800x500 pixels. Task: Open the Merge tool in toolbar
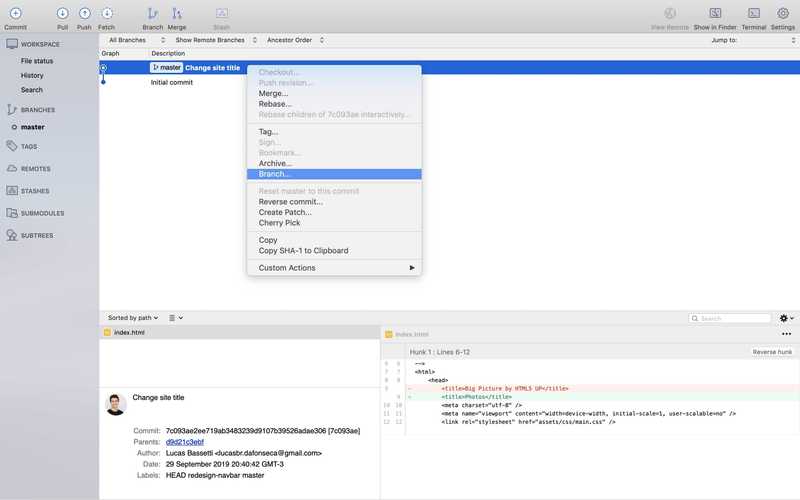click(177, 13)
